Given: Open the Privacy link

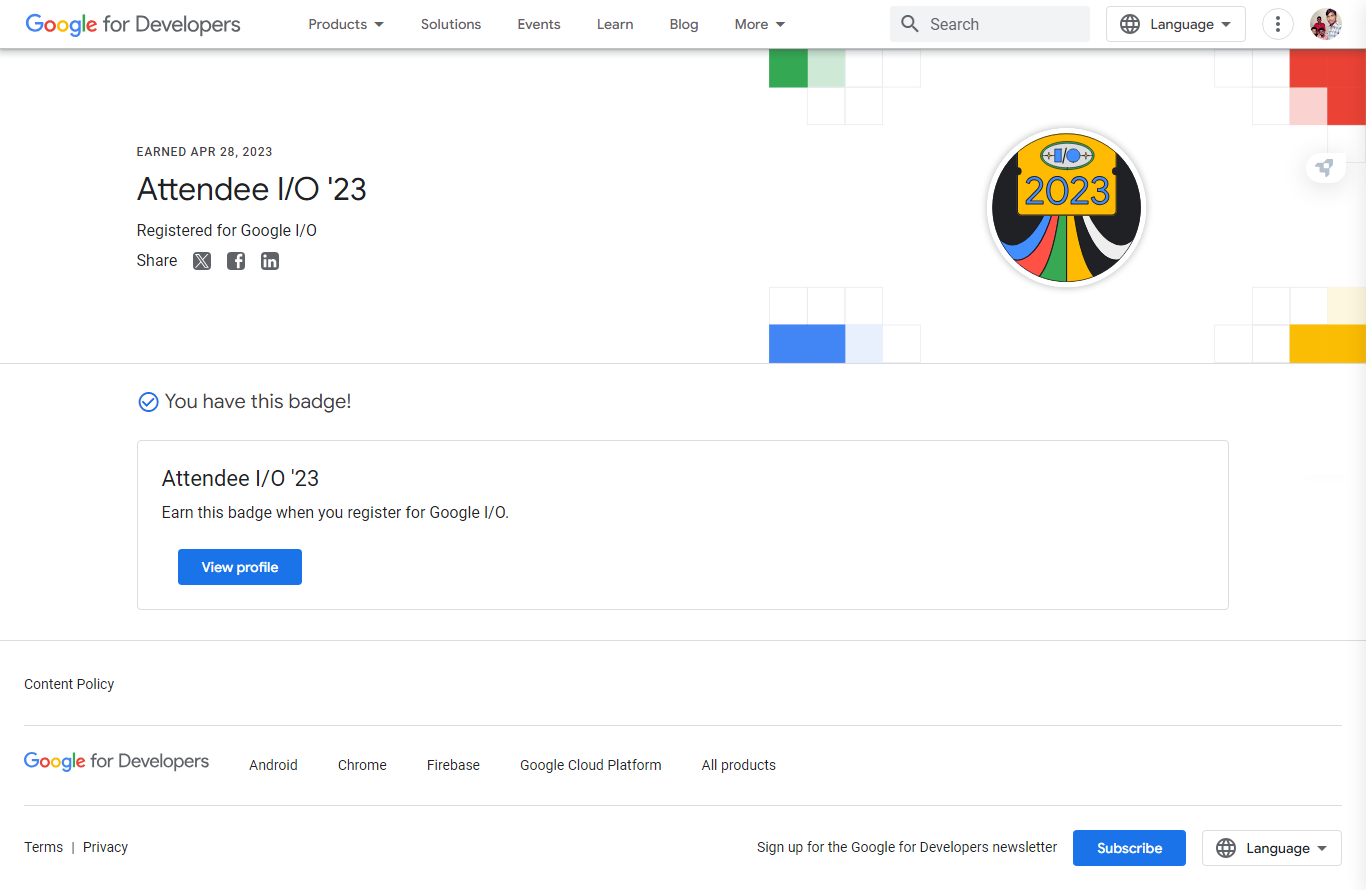Looking at the screenshot, I should [x=105, y=847].
